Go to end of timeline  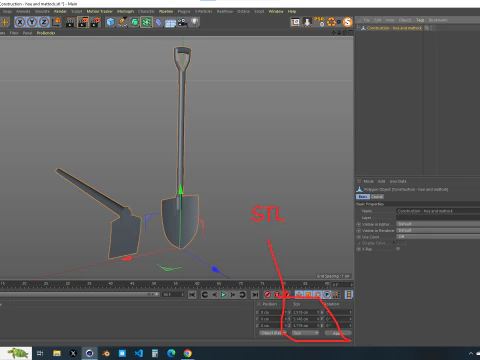255,295
